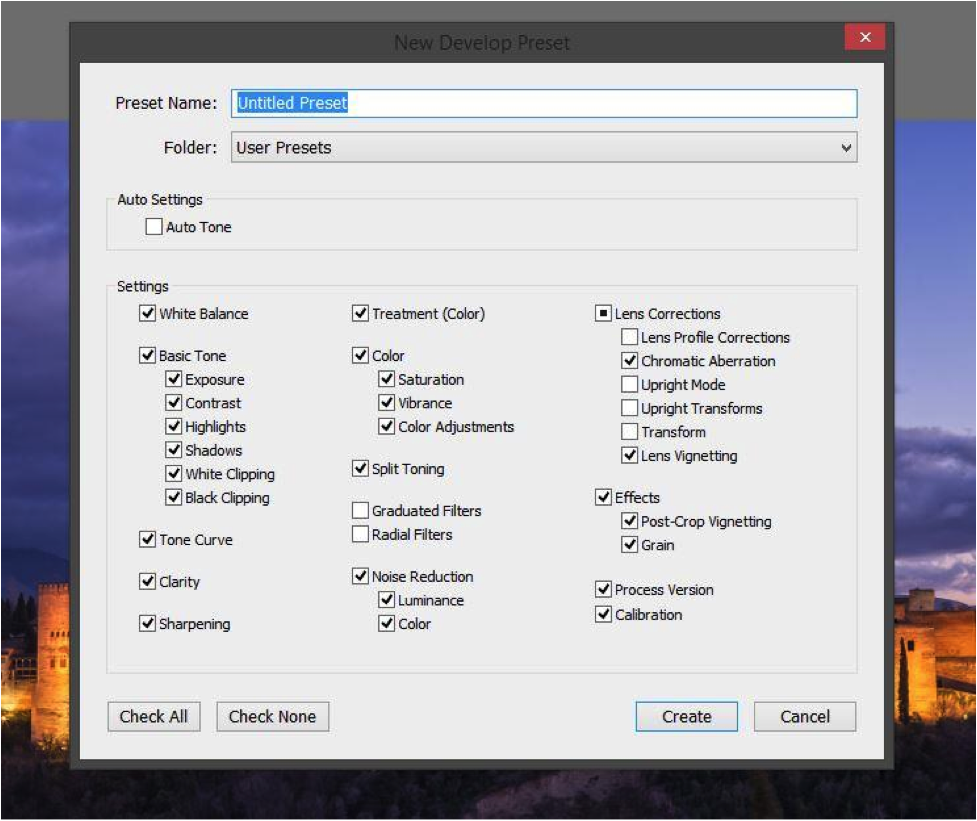
Task: Uncheck Post-Crop Vignetting checkbox
Action: click(630, 521)
